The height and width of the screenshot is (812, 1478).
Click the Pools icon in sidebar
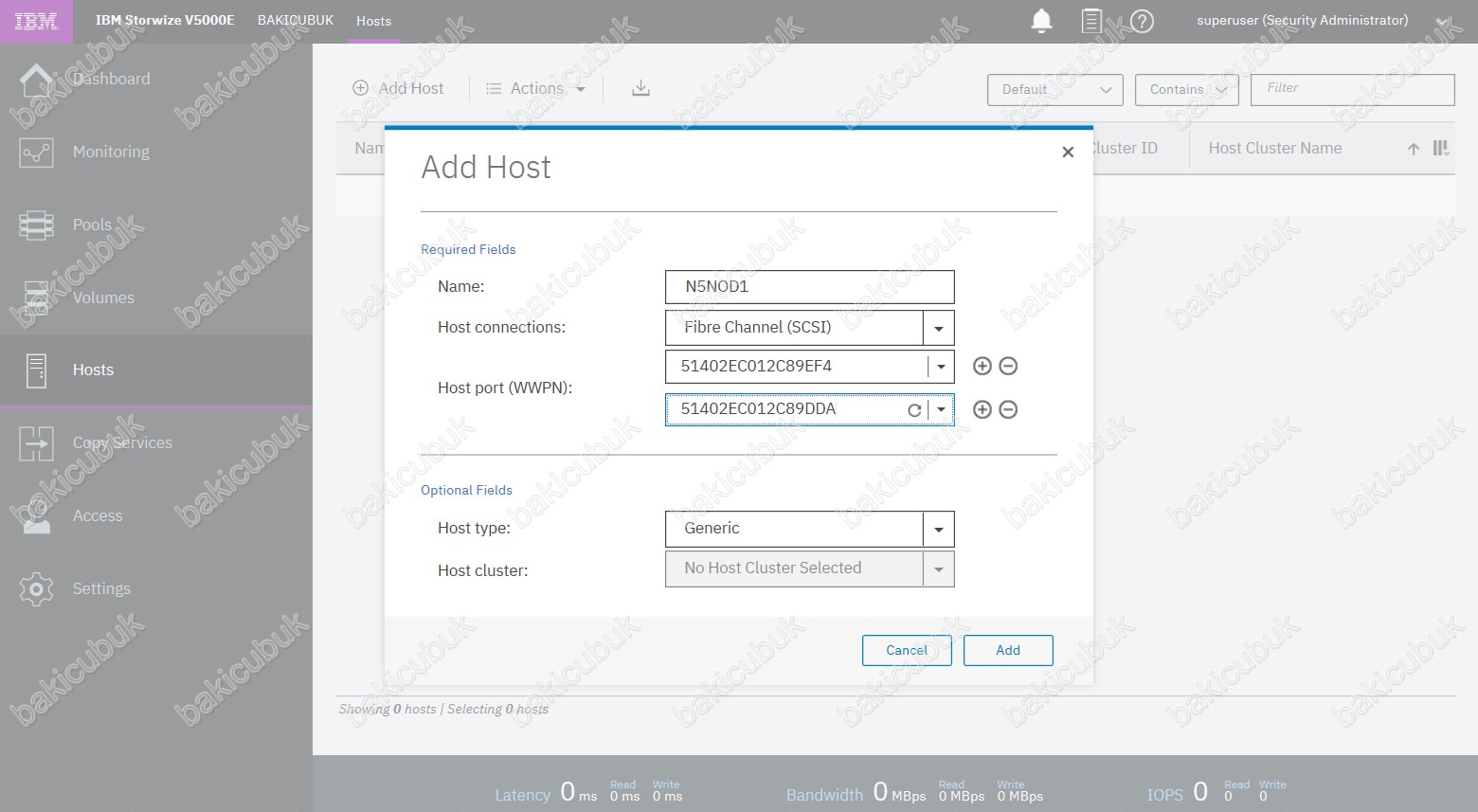[x=36, y=226]
